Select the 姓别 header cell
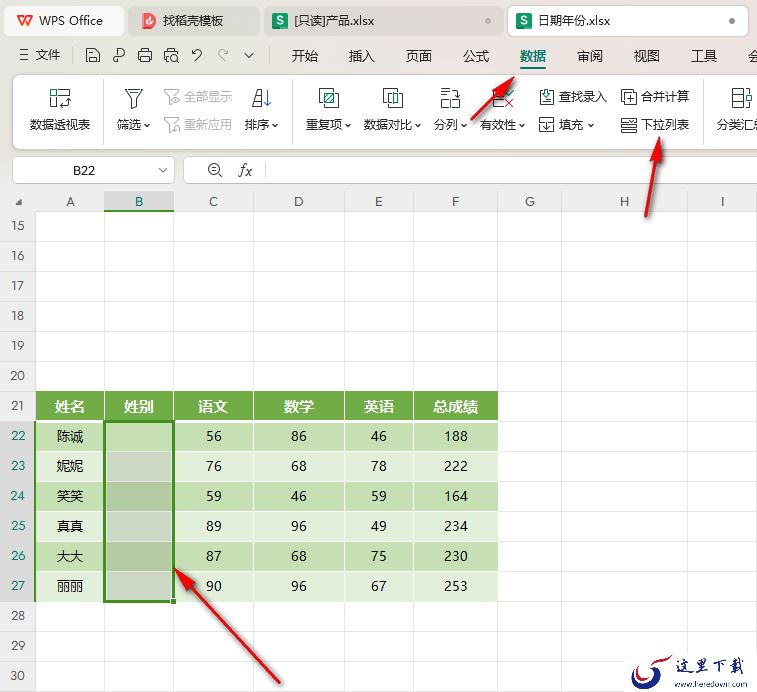This screenshot has width=757, height=692. 139,406
